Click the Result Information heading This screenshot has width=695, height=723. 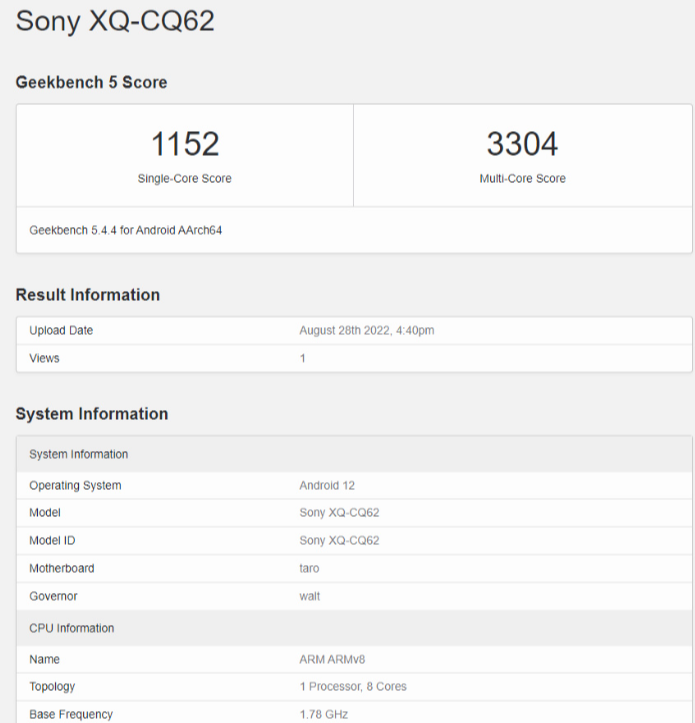click(x=88, y=295)
